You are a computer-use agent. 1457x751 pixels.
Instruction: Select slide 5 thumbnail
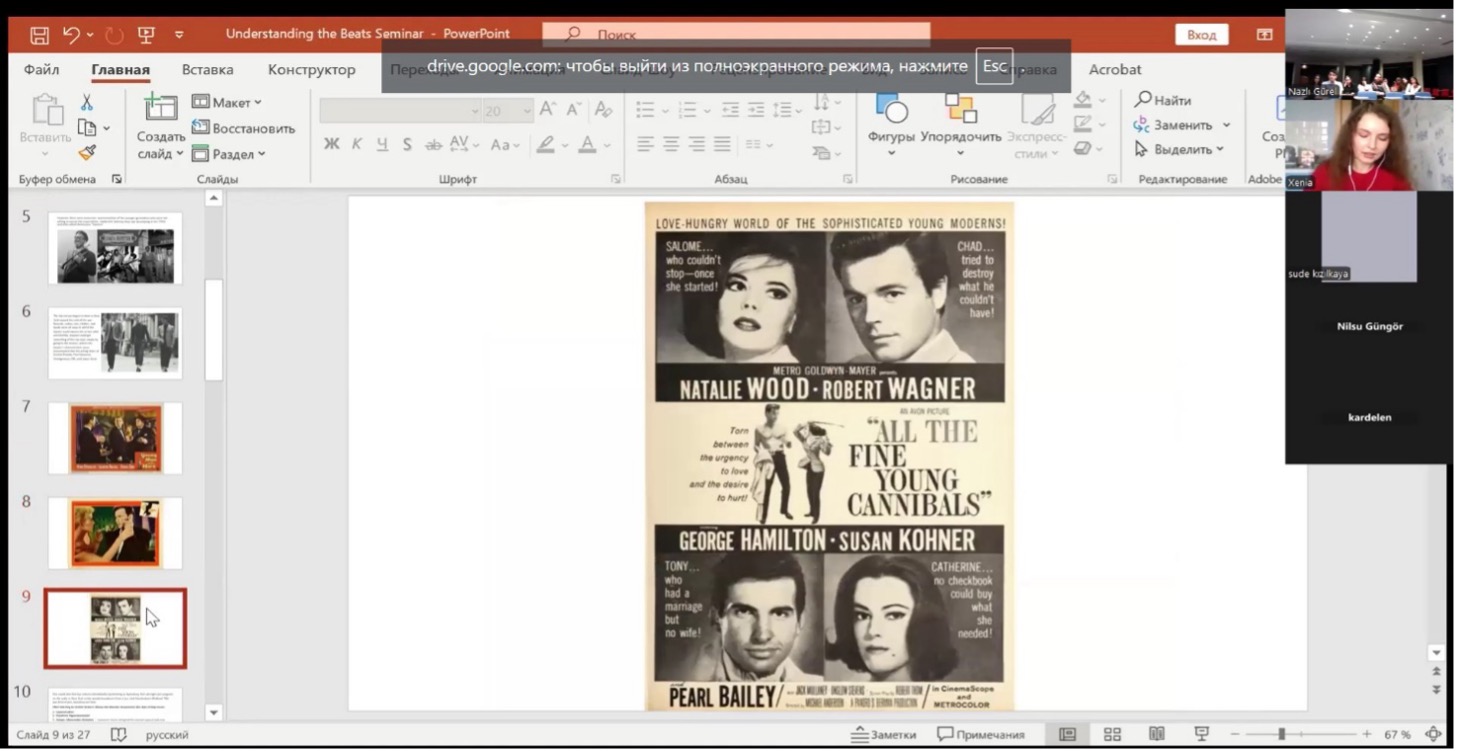(115, 247)
